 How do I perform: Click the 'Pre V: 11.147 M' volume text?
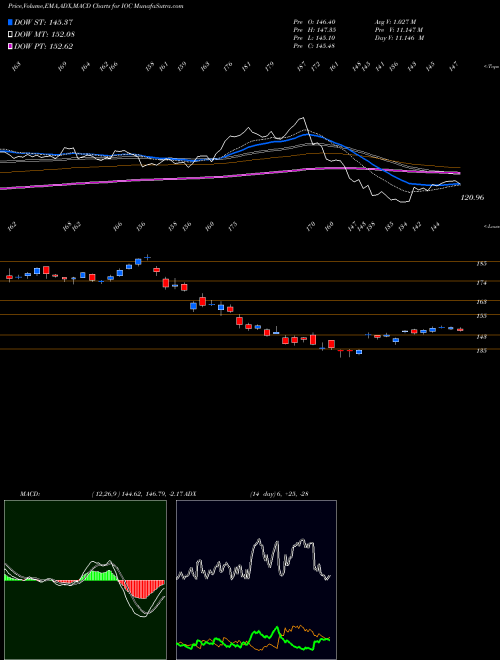[x=399, y=30]
